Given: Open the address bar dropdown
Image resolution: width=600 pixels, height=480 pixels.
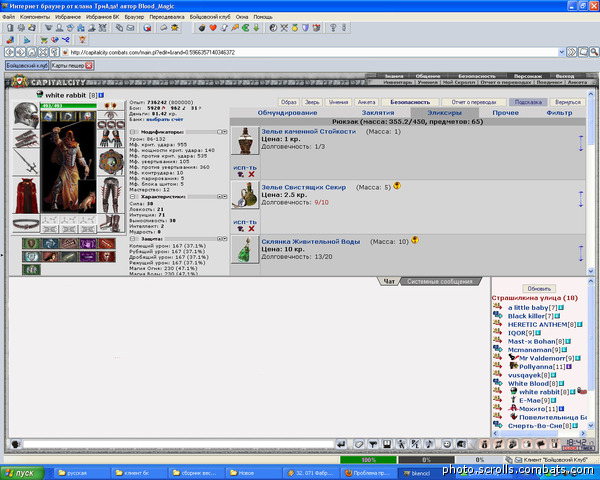Looking at the screenshot, I should click(x=561, y=52).
